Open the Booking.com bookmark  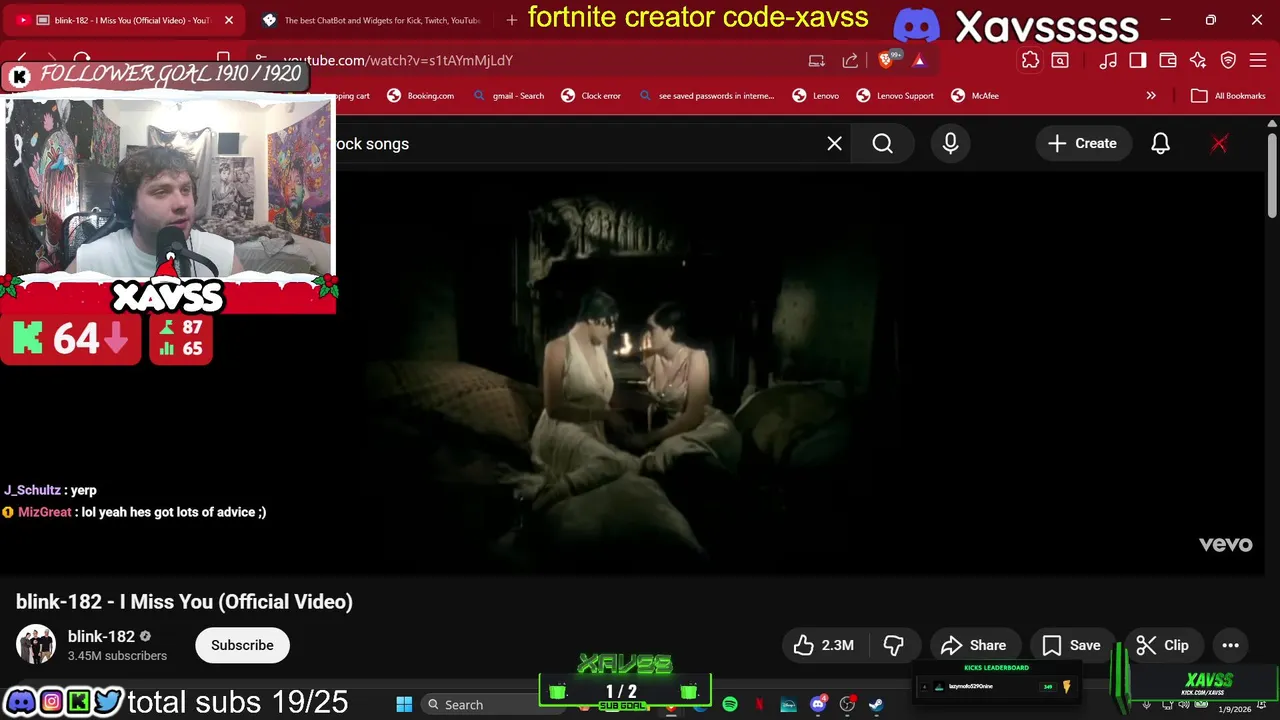pyautogui.click(x=420, y=96)
